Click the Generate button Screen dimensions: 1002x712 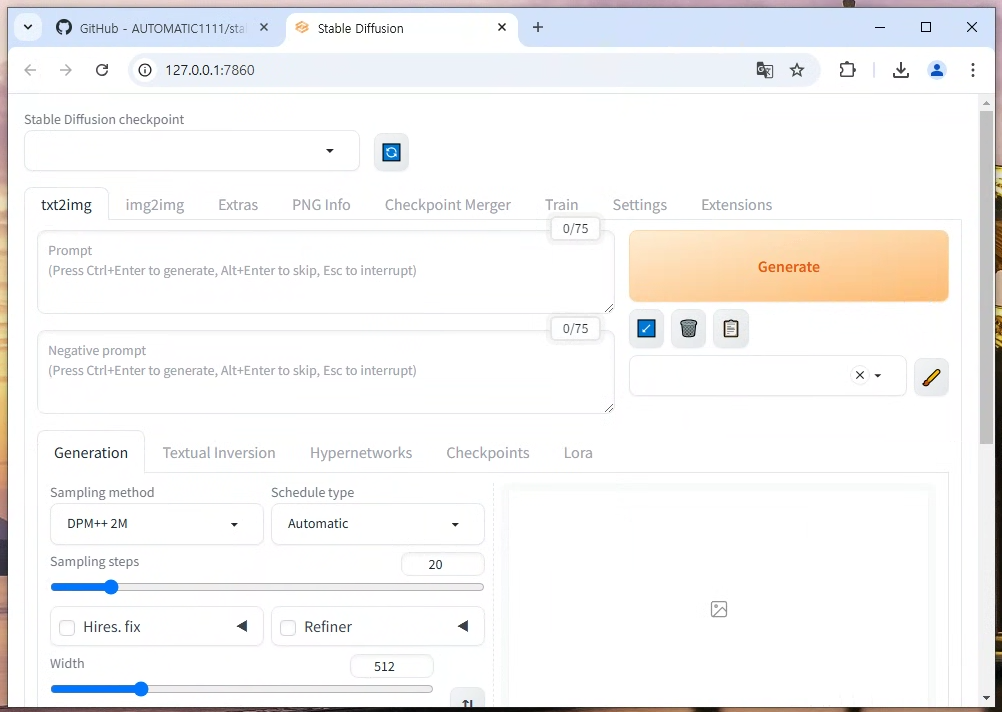tap(789, 267)
